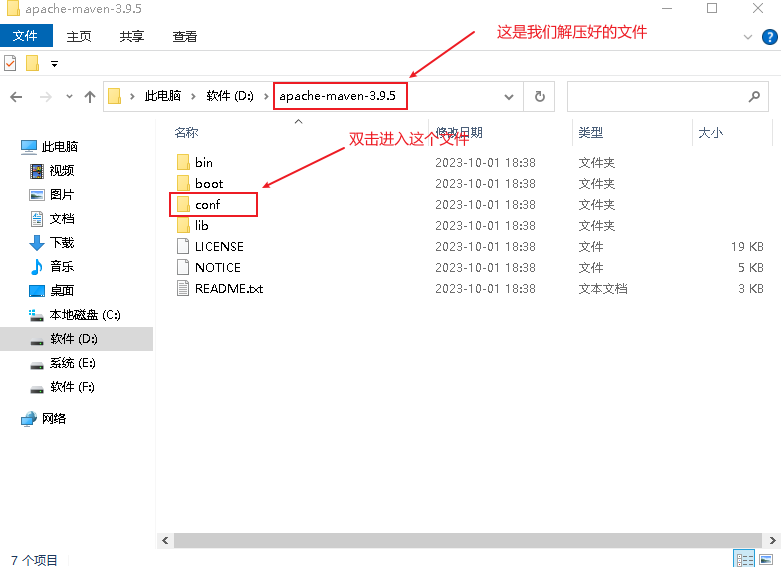Open the 文件 ribbon tab
The image size is (781, 567).
point(26,36)
